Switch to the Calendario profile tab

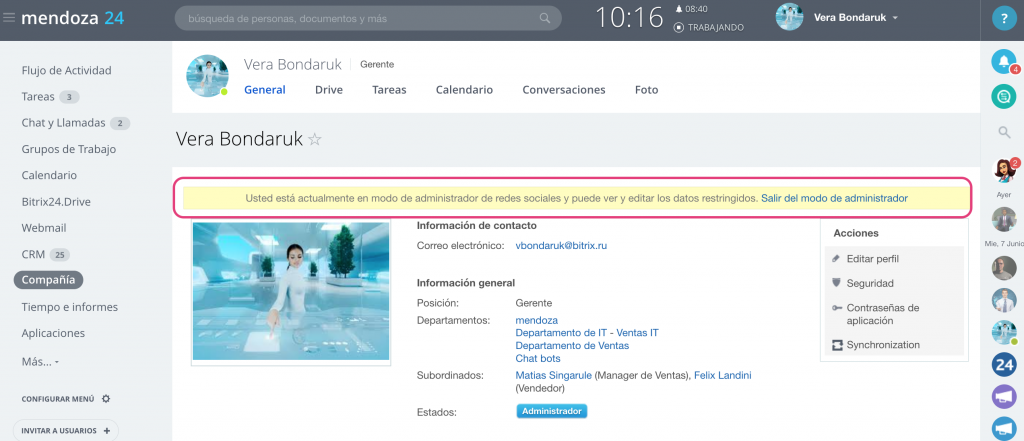click(464, 90)
